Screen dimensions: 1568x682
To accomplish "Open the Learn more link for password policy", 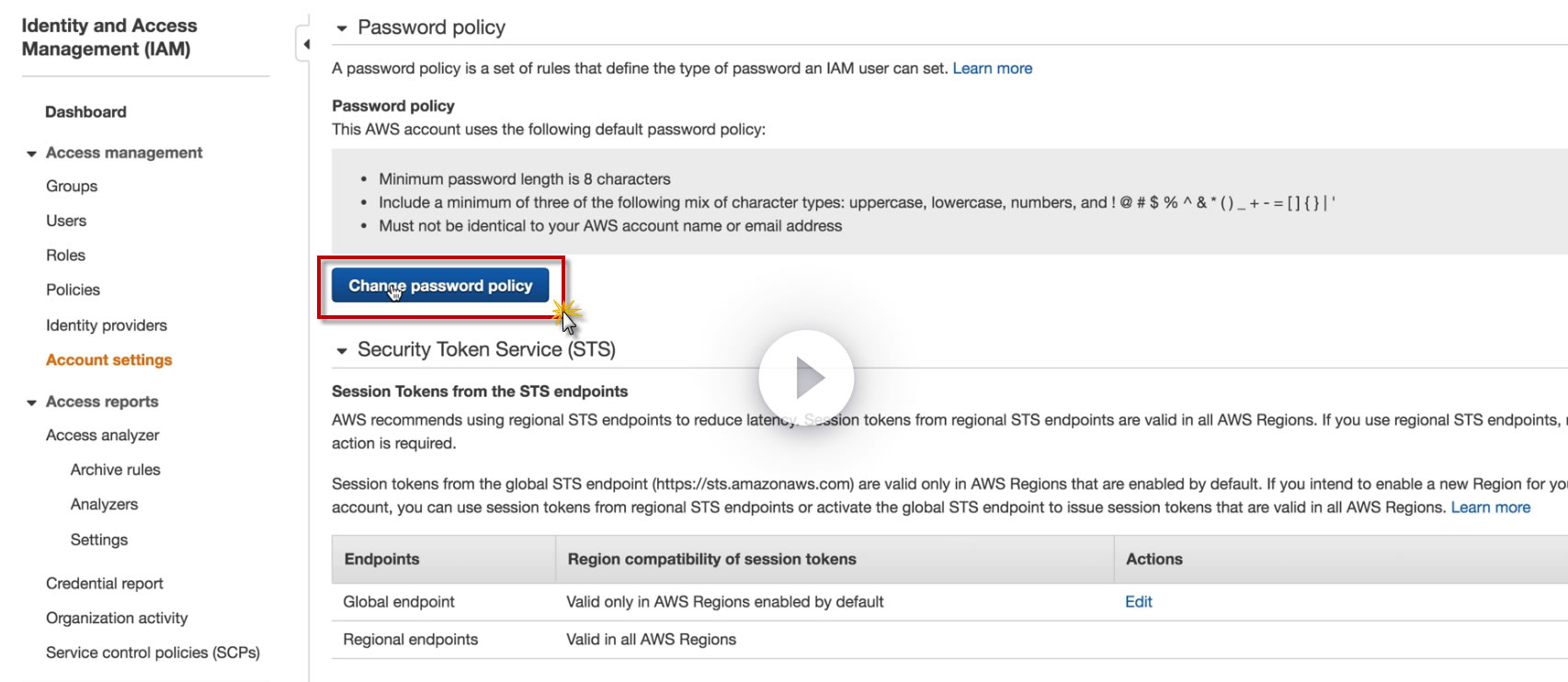I will pyautogui.click(x=992, y=68).
